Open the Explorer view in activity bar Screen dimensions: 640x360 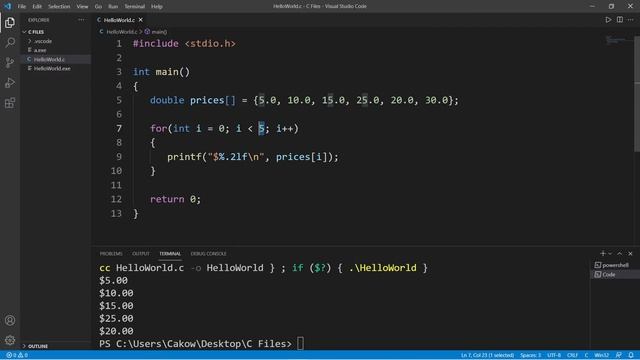click(10, 22)
